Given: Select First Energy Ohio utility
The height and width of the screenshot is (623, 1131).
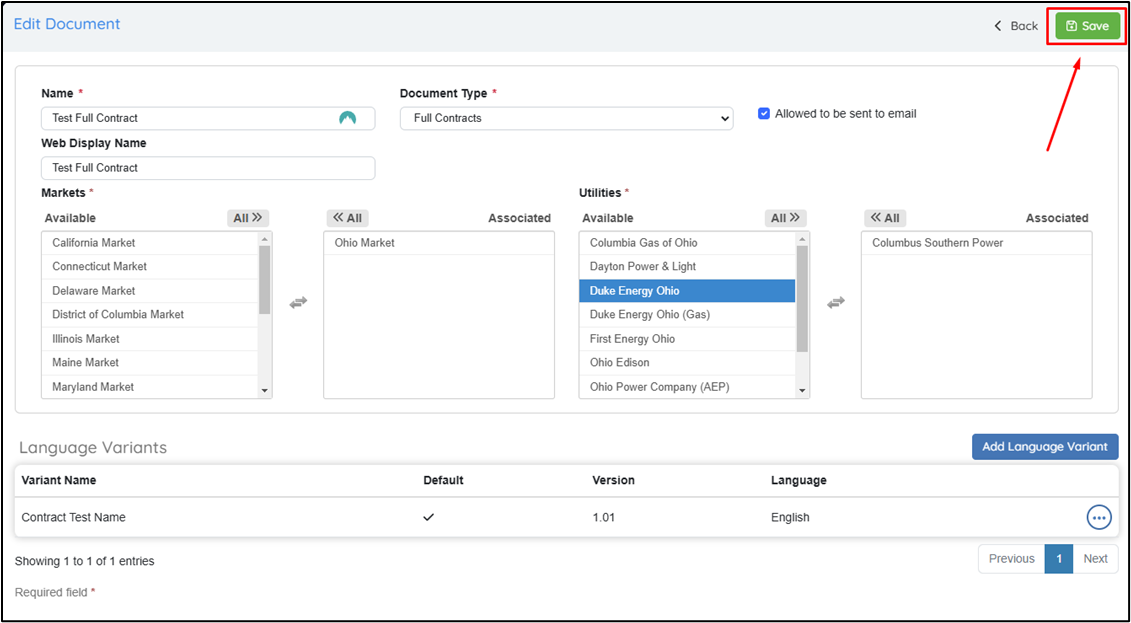Looking at the screenshot, I should point(687,339).
